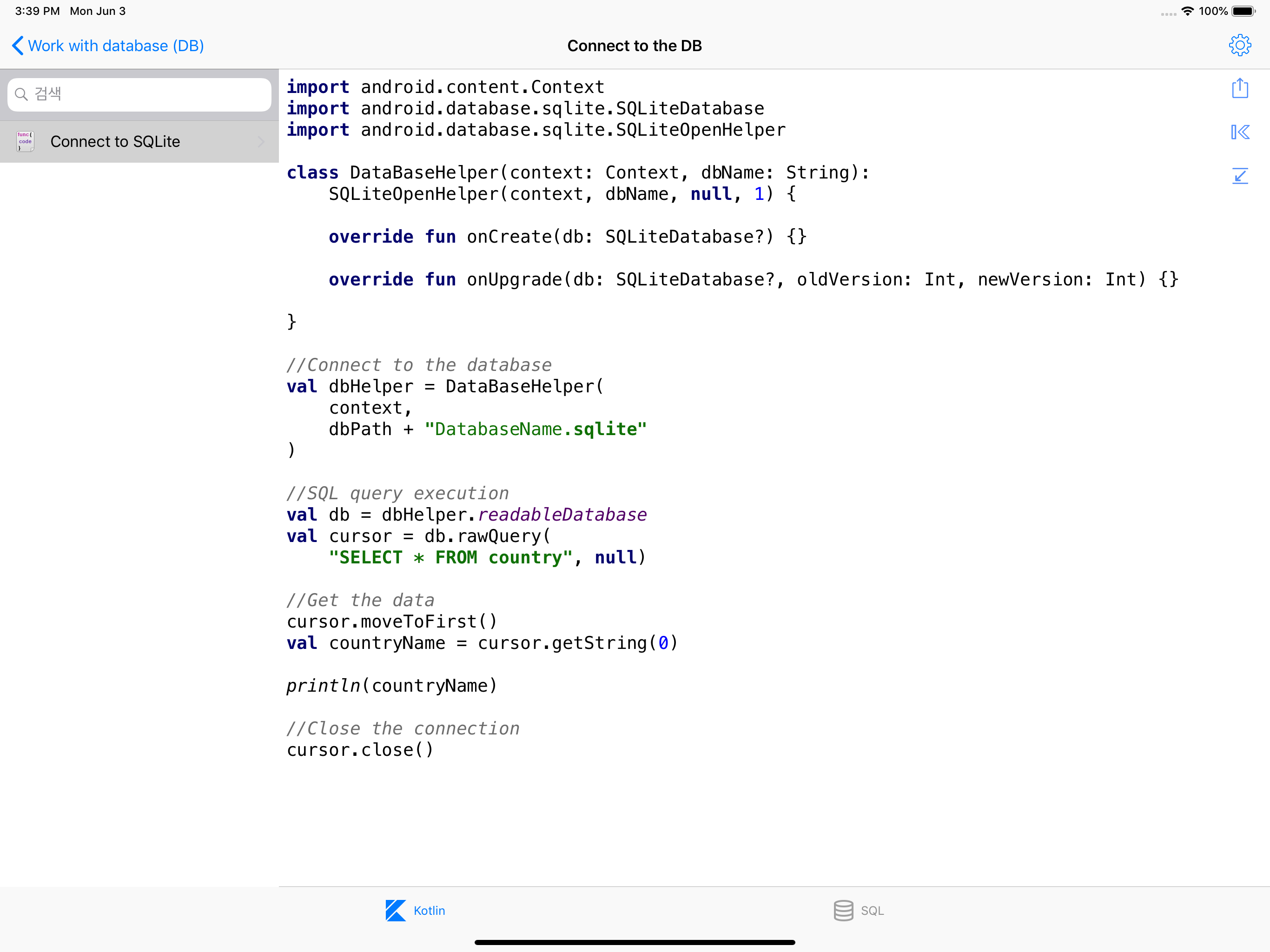This screenshot has height=952, width=1270.
Task: Click the collapse sidebar arrow icon
Action: click(x=1240, y=132)
